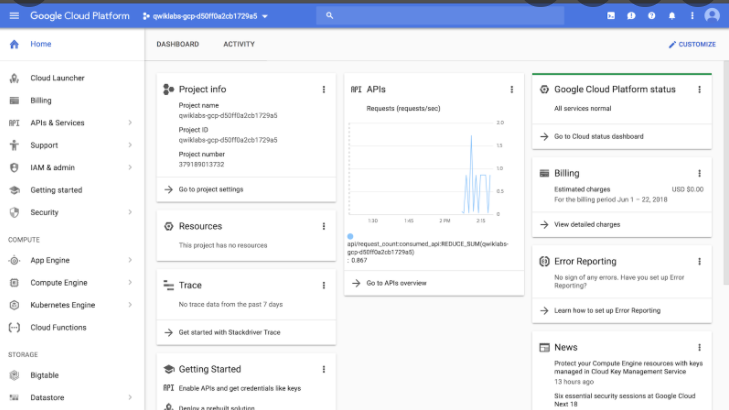Open Project info card options menu
The image size is (729, 410).
pos(324,89)
